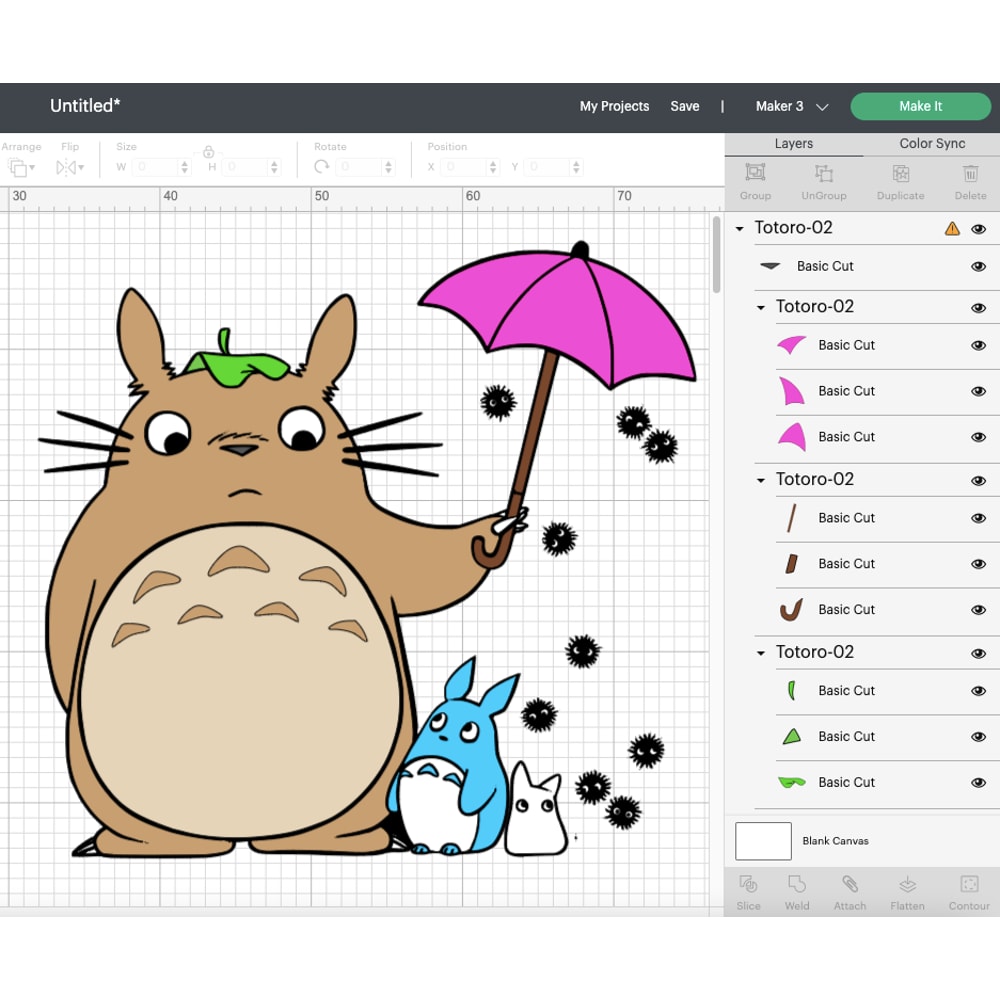Click the Attach icon
The width and height of the screenshot is (1000, 1000).
pyautogui.click(x=850, y=890)
